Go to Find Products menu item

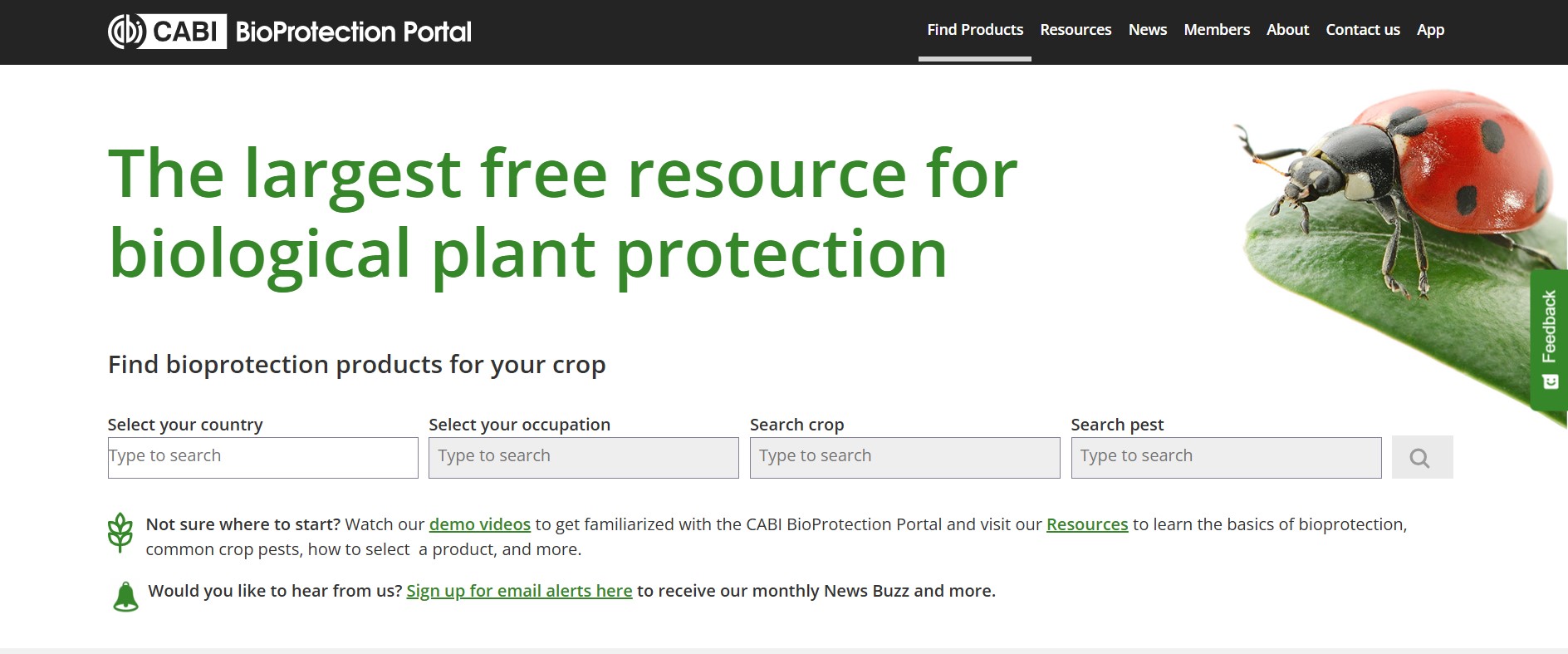click(x=975, y=30)
